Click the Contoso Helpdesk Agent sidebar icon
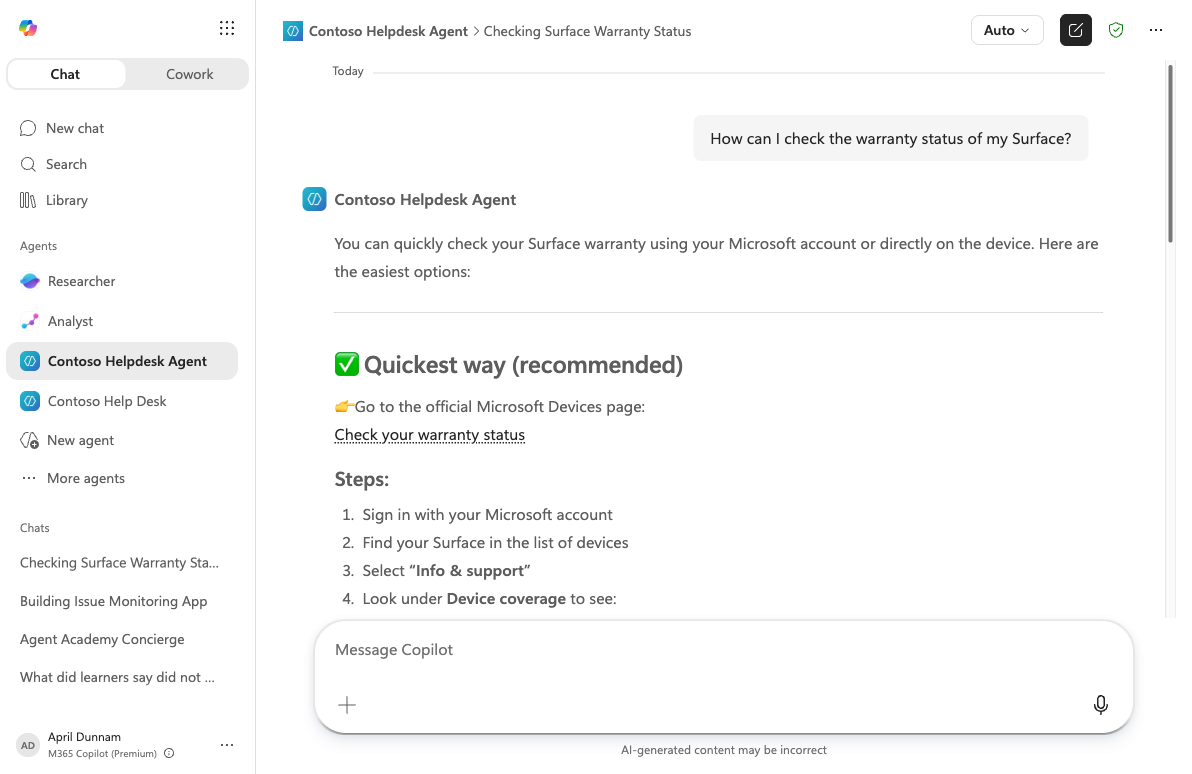Viewport: 1192px width, 774px height. [30, 361]
